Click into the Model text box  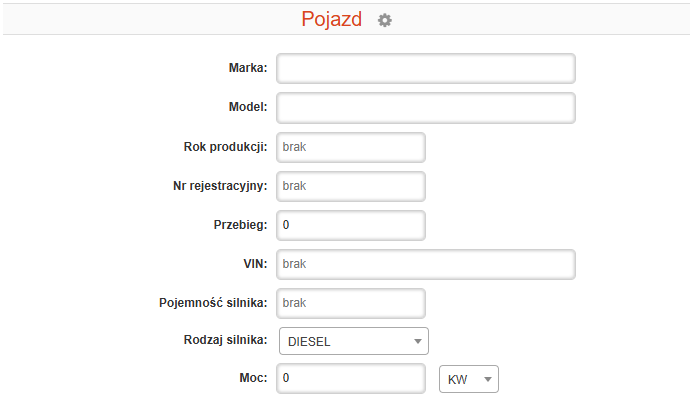tap(426, 107)
